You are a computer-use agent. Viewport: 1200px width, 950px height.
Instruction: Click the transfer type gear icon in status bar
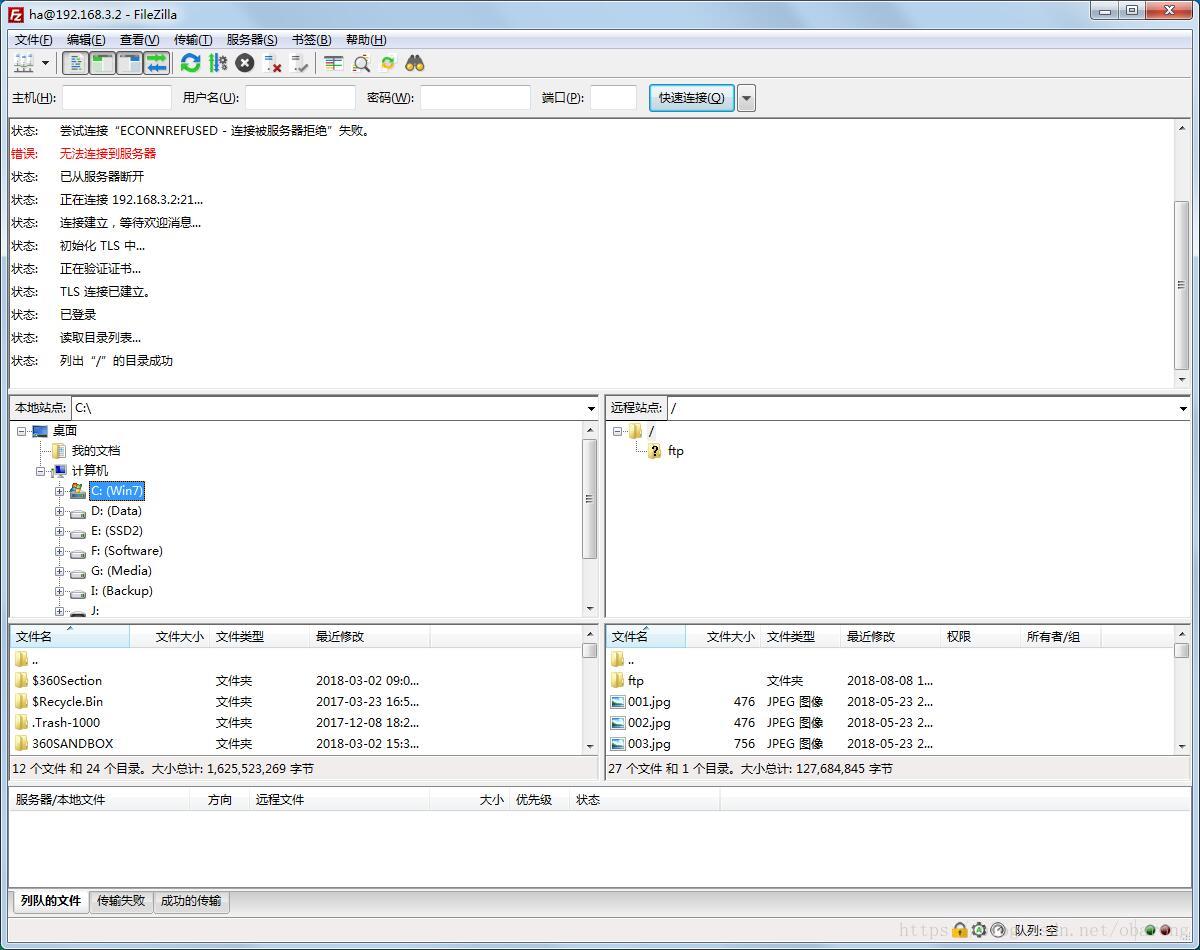point(979,930)
